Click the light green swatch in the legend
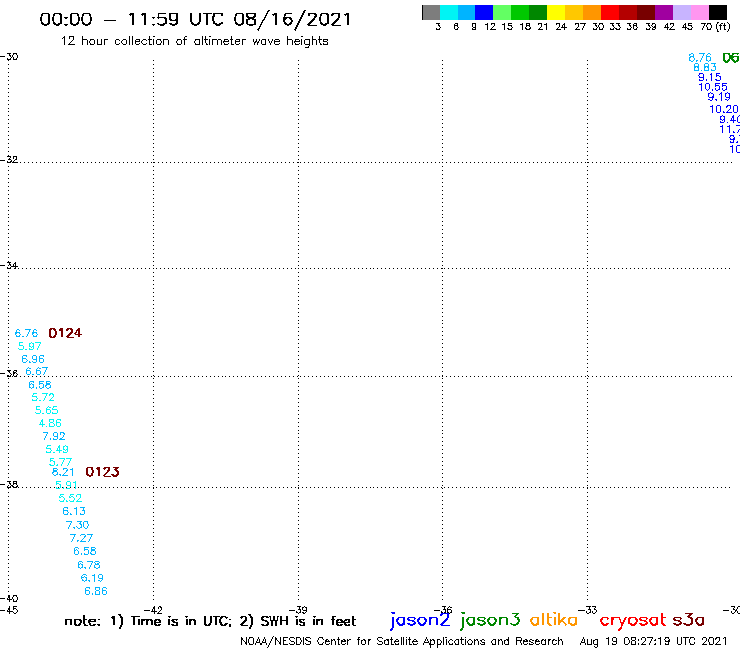The width and height of the screenshot is (740, 650). pos(502,12)
